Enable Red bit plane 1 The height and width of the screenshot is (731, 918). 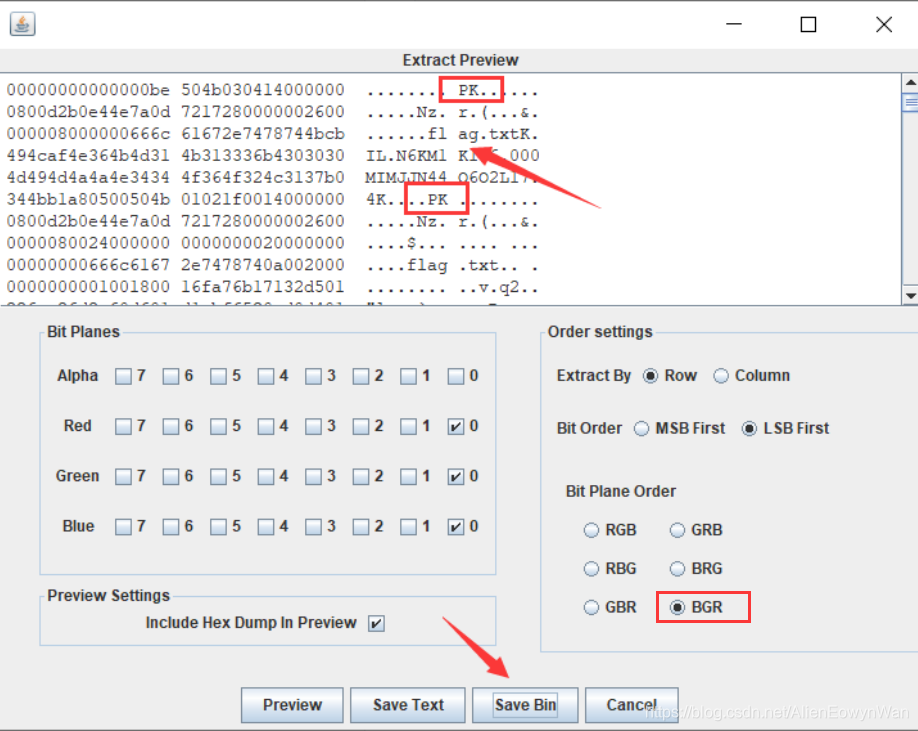(x=408, y=426)
